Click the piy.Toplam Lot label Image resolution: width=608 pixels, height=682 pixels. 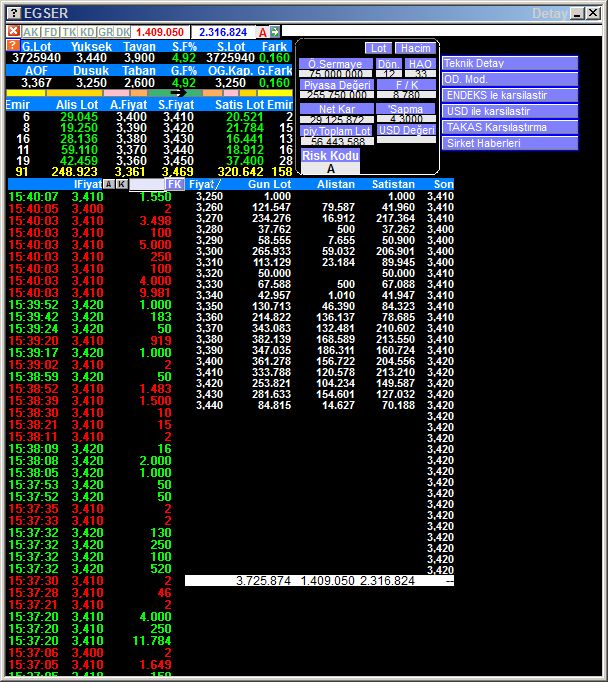pos(337,131)
